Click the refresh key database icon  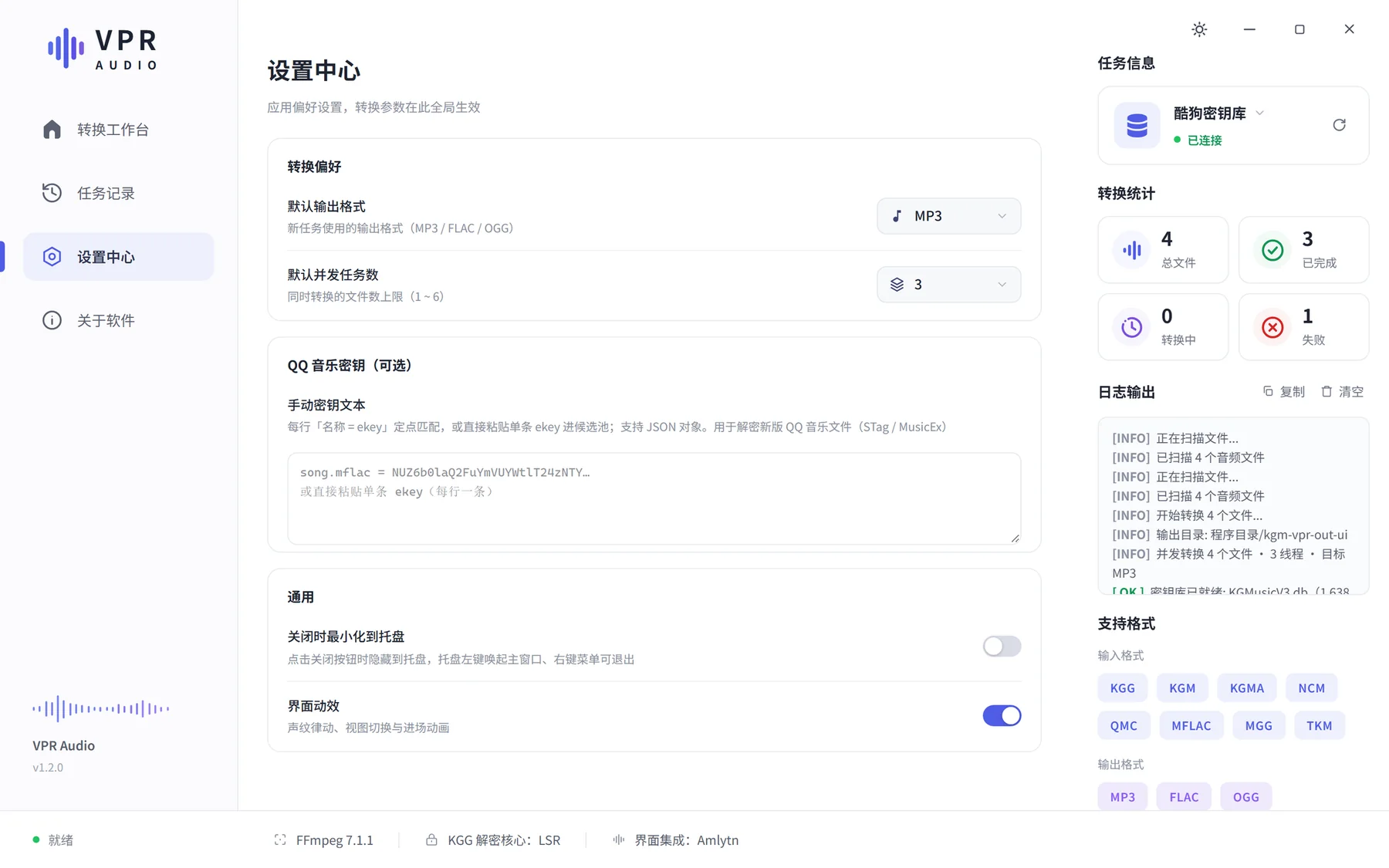tap(1339, 125)
